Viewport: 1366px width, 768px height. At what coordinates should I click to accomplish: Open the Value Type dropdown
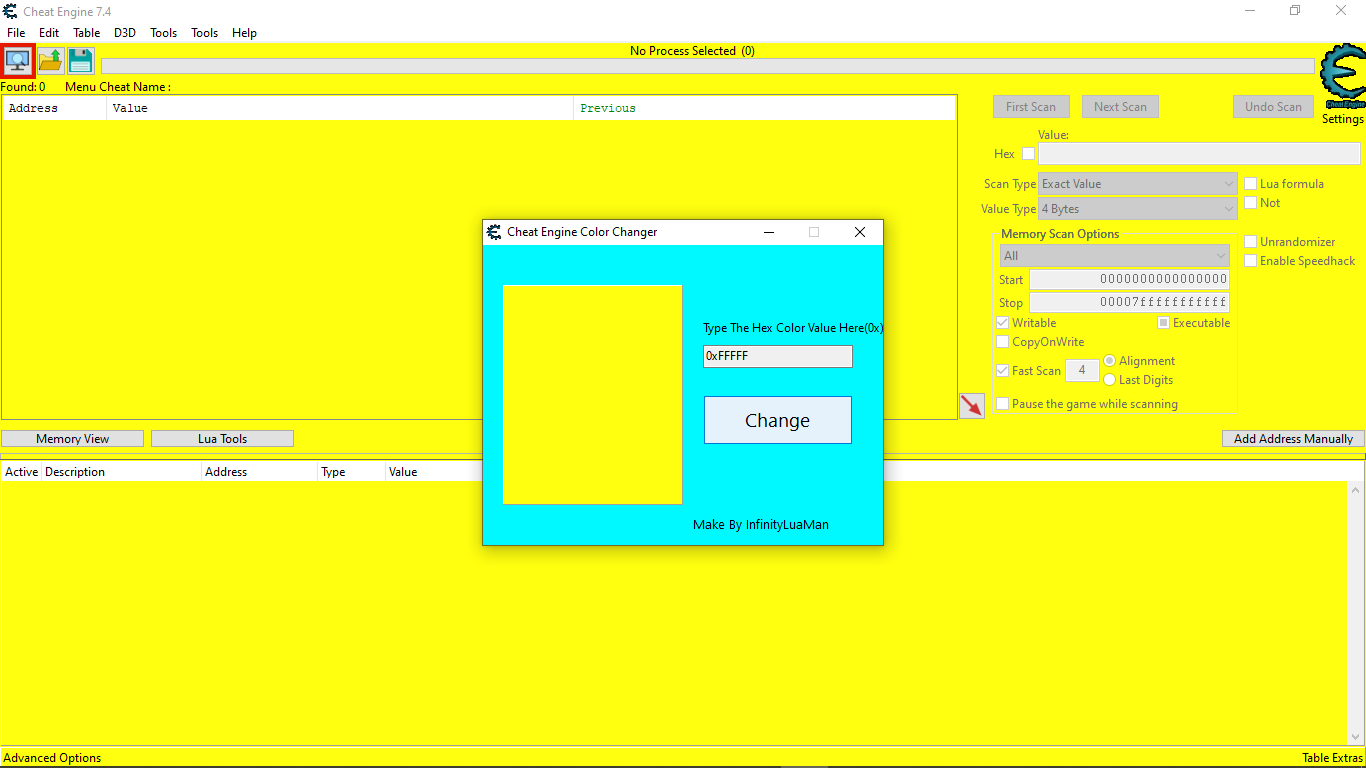1138,209
